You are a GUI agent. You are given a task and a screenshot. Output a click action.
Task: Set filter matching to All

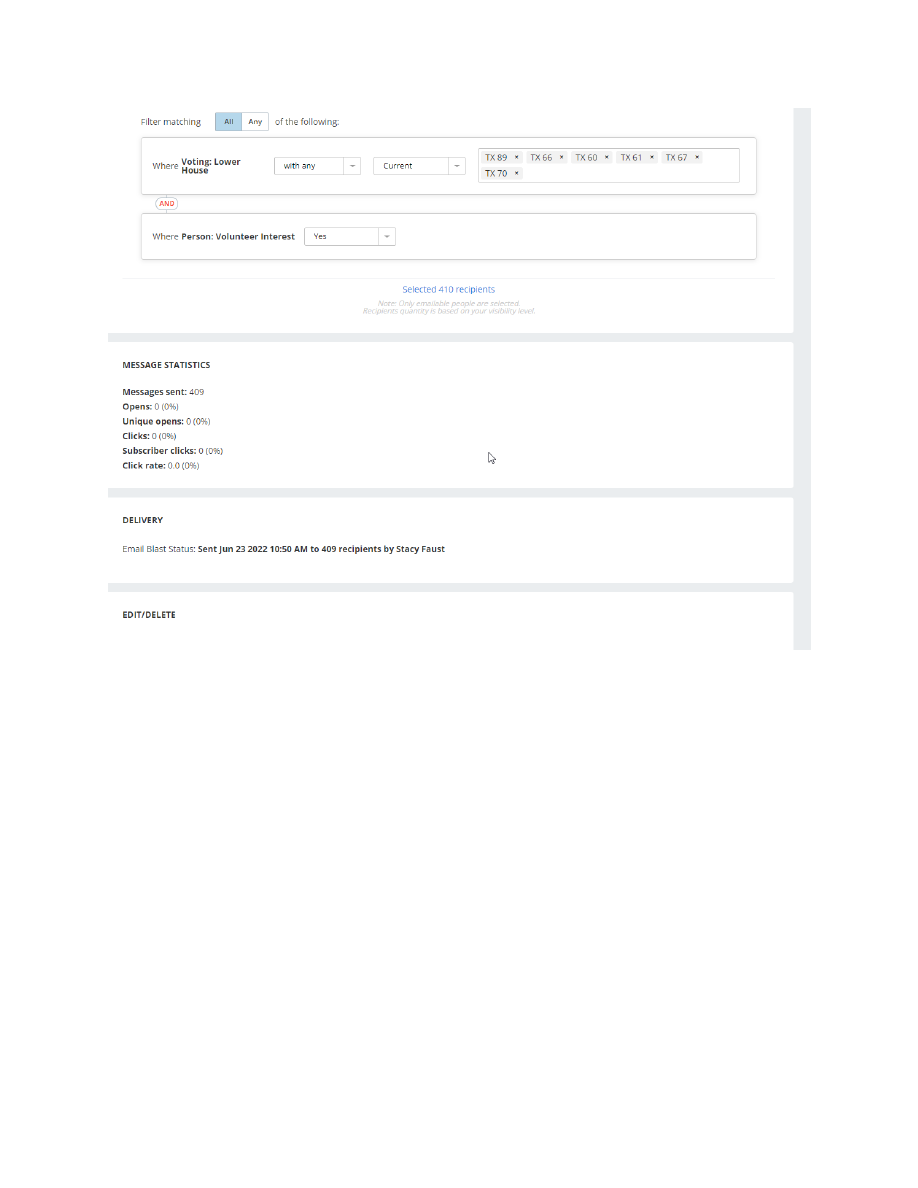[x=228, y=122]
